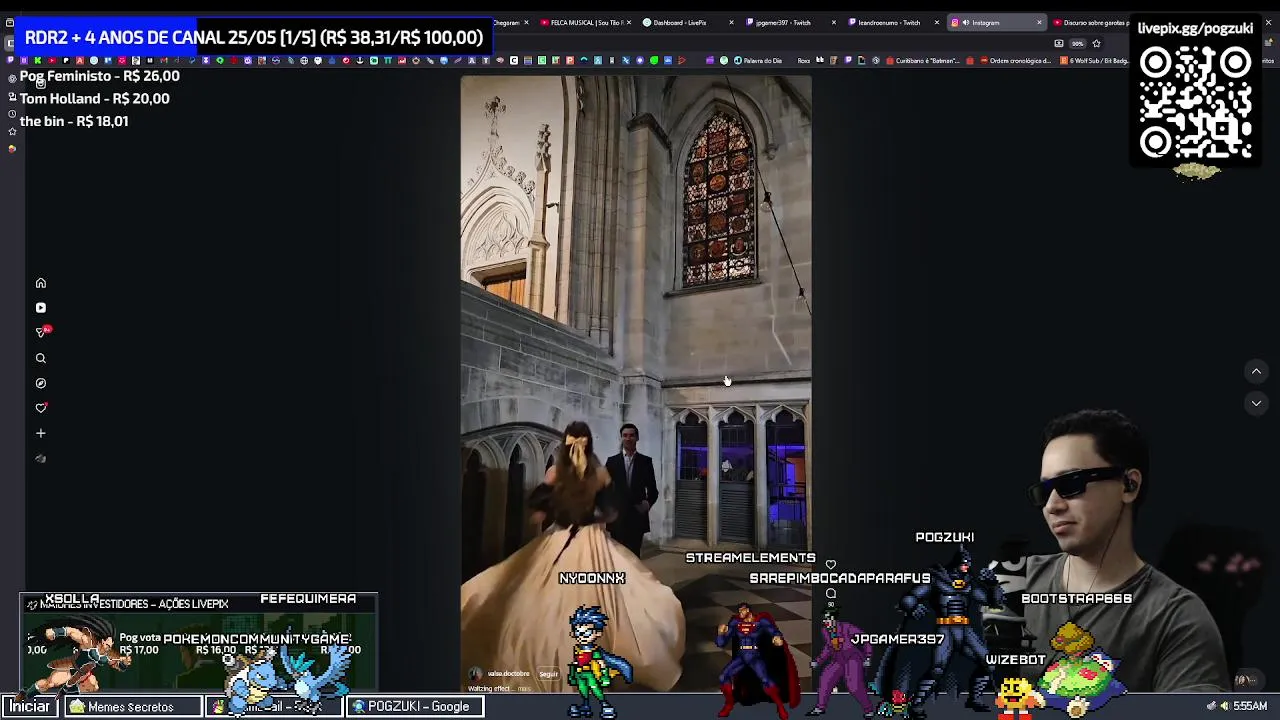Viewport: 1280px width, 720px height.
Task: Open the valsa.doctobre profile name
Action: pyautogui.click(x=508, y=674)
